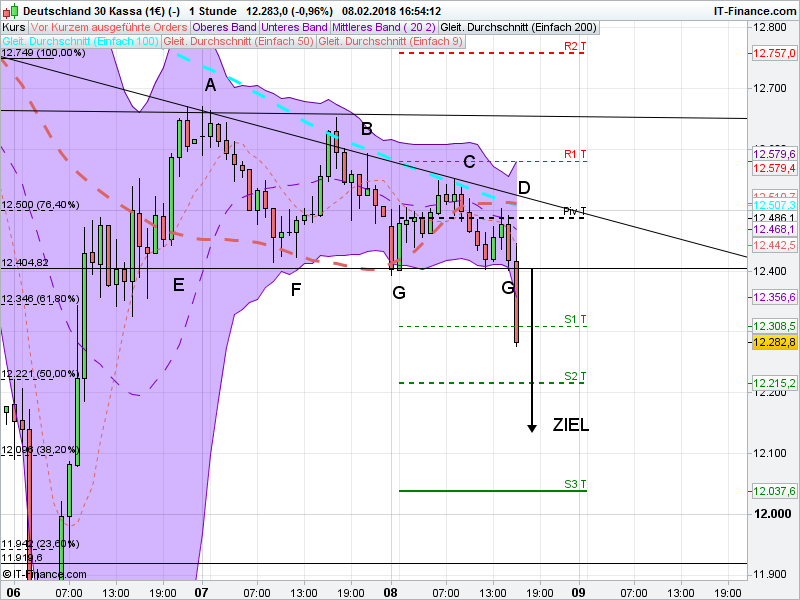Click the S3 T support label
This screenshot has width=800, height=600.
click(573, 485)
